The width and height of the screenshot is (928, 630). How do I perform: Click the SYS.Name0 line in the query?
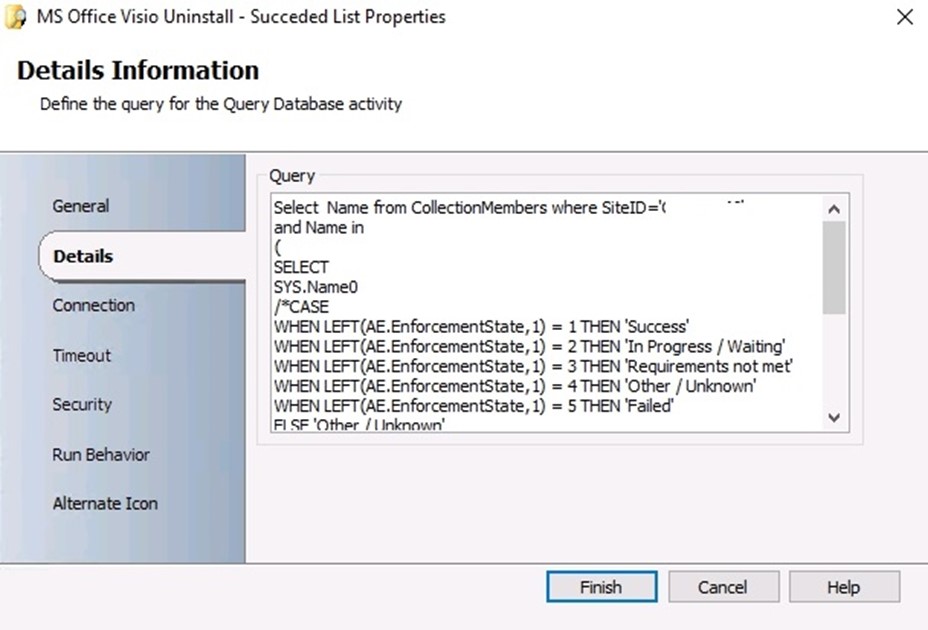[315, 287]
